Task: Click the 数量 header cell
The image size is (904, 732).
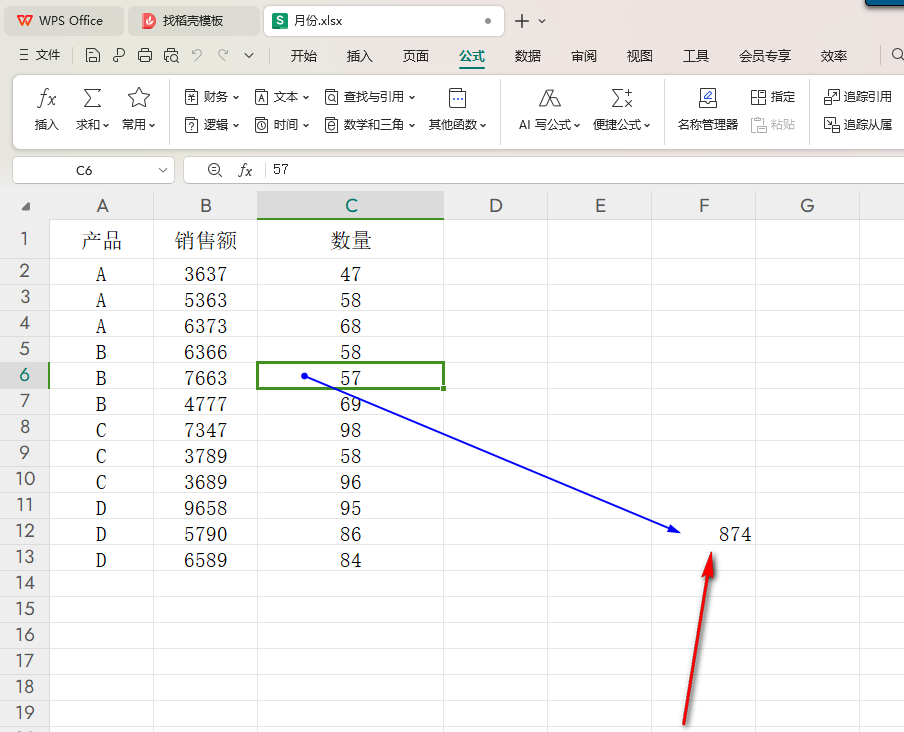Action: (351, 239)
